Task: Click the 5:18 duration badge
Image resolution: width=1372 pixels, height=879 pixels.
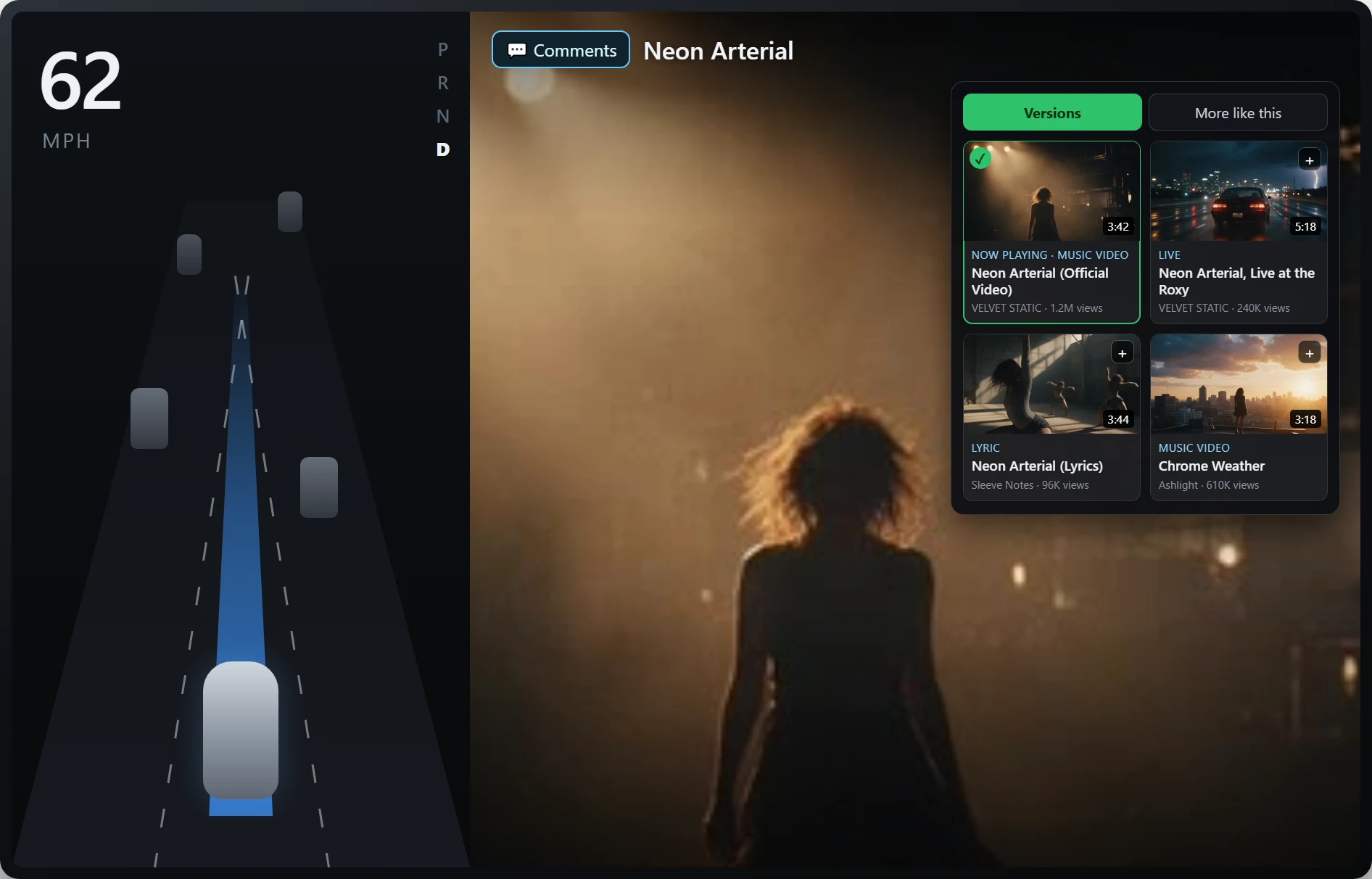Action: pyautogui.click(x=1305, y=227)
